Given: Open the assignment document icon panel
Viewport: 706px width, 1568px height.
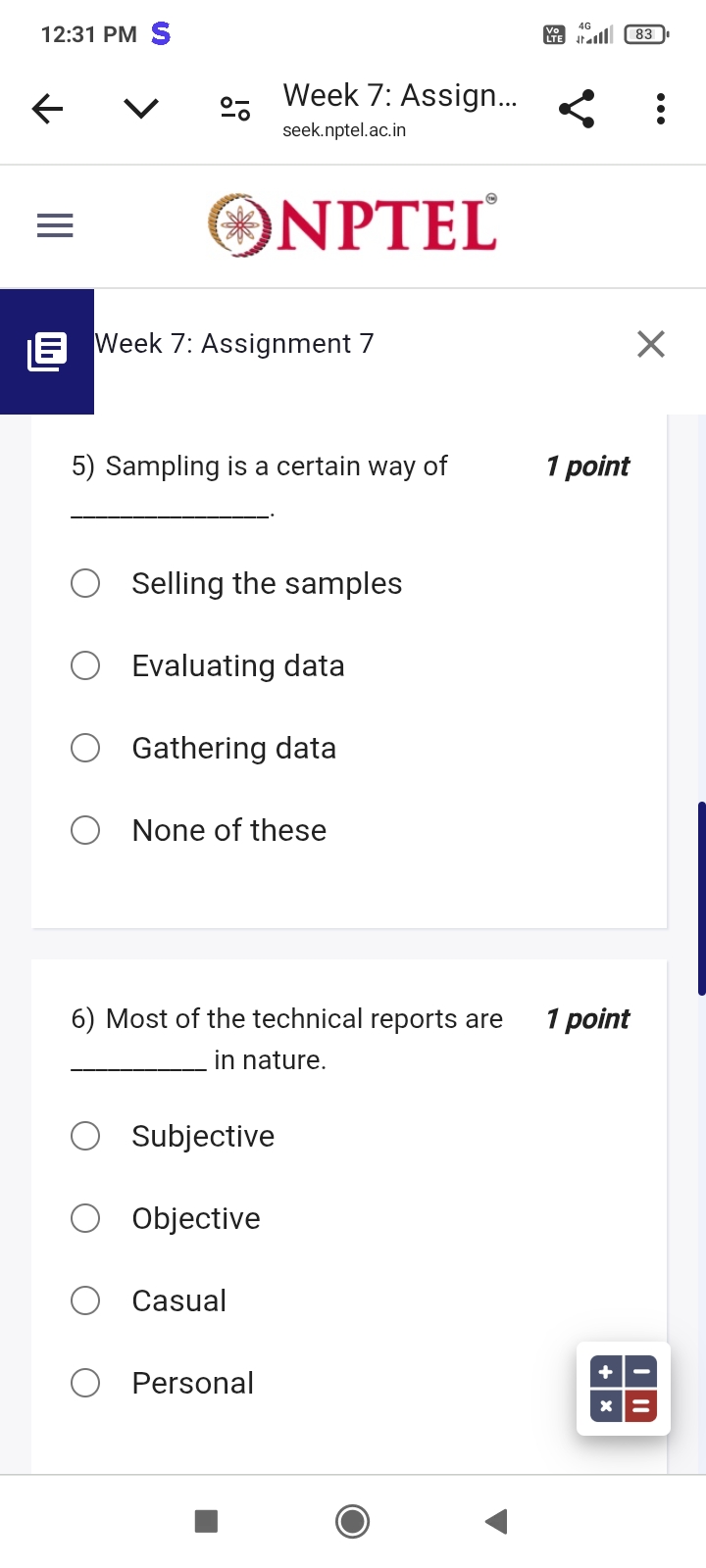Looking at the screenshot, I should 47,352.
